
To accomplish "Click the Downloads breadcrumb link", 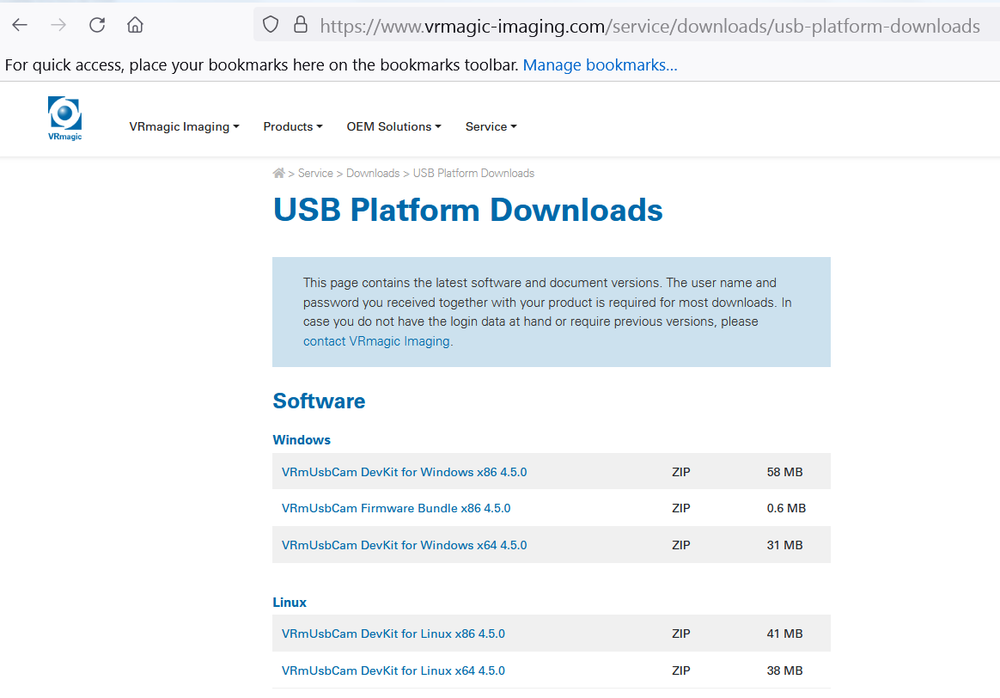I will [x=372, y=173].
